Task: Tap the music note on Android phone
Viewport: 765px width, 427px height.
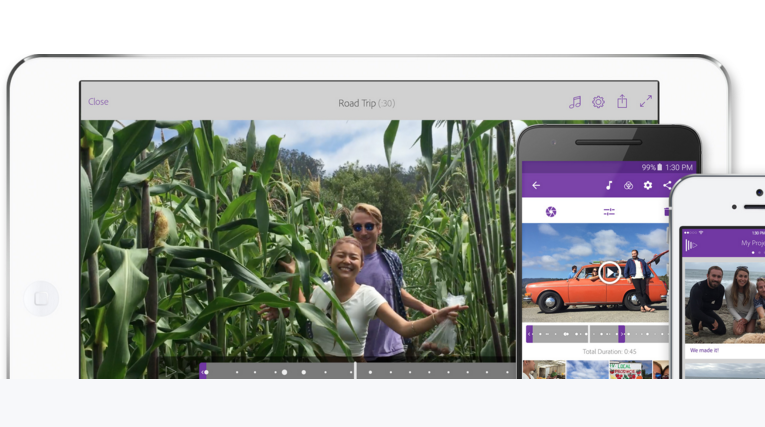Action: 609,185
